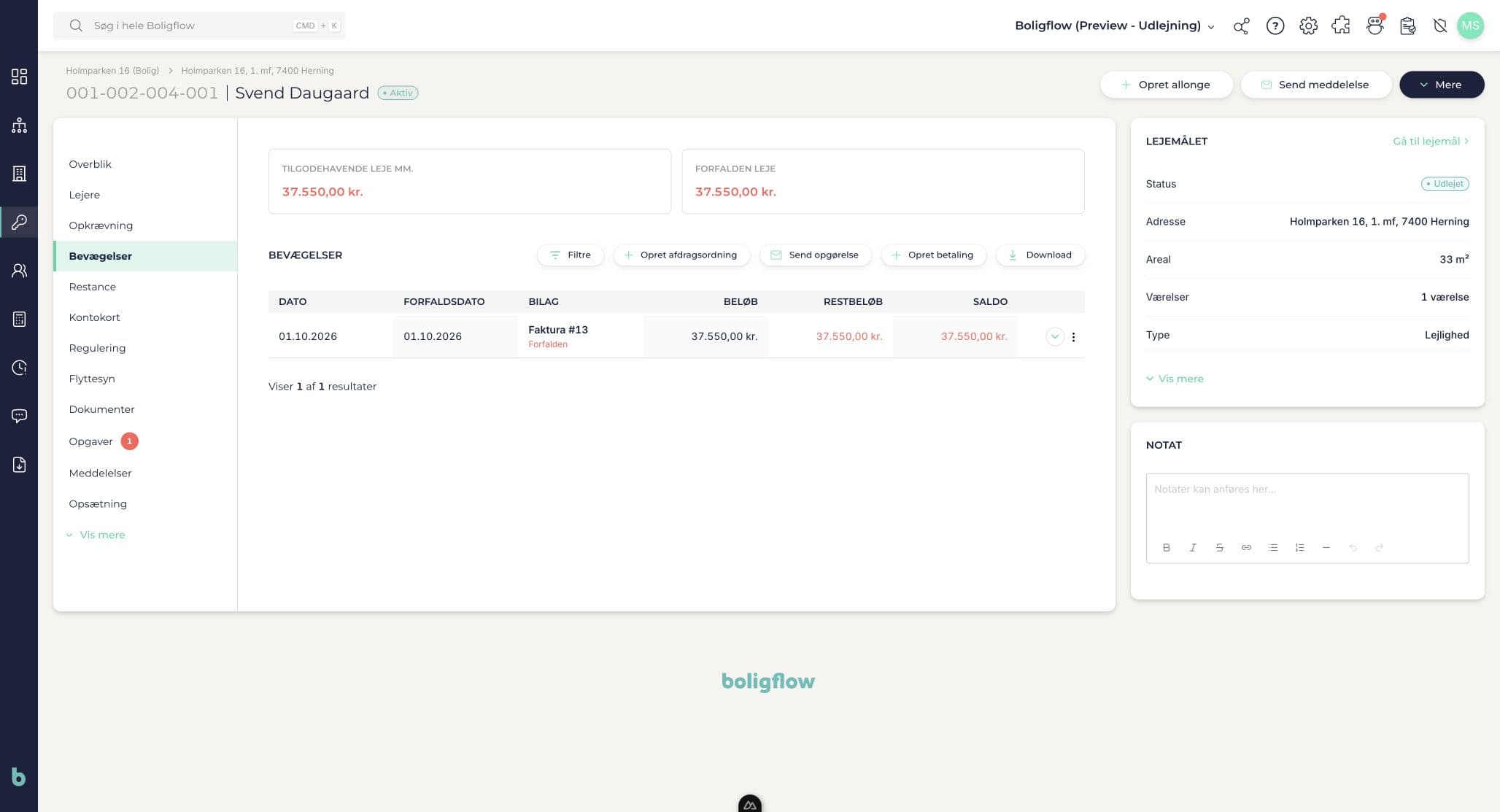This screenshot has height=812, width=1500.
Task: Open the organization hierarchy sidebar icon
Action: [19, 125]
